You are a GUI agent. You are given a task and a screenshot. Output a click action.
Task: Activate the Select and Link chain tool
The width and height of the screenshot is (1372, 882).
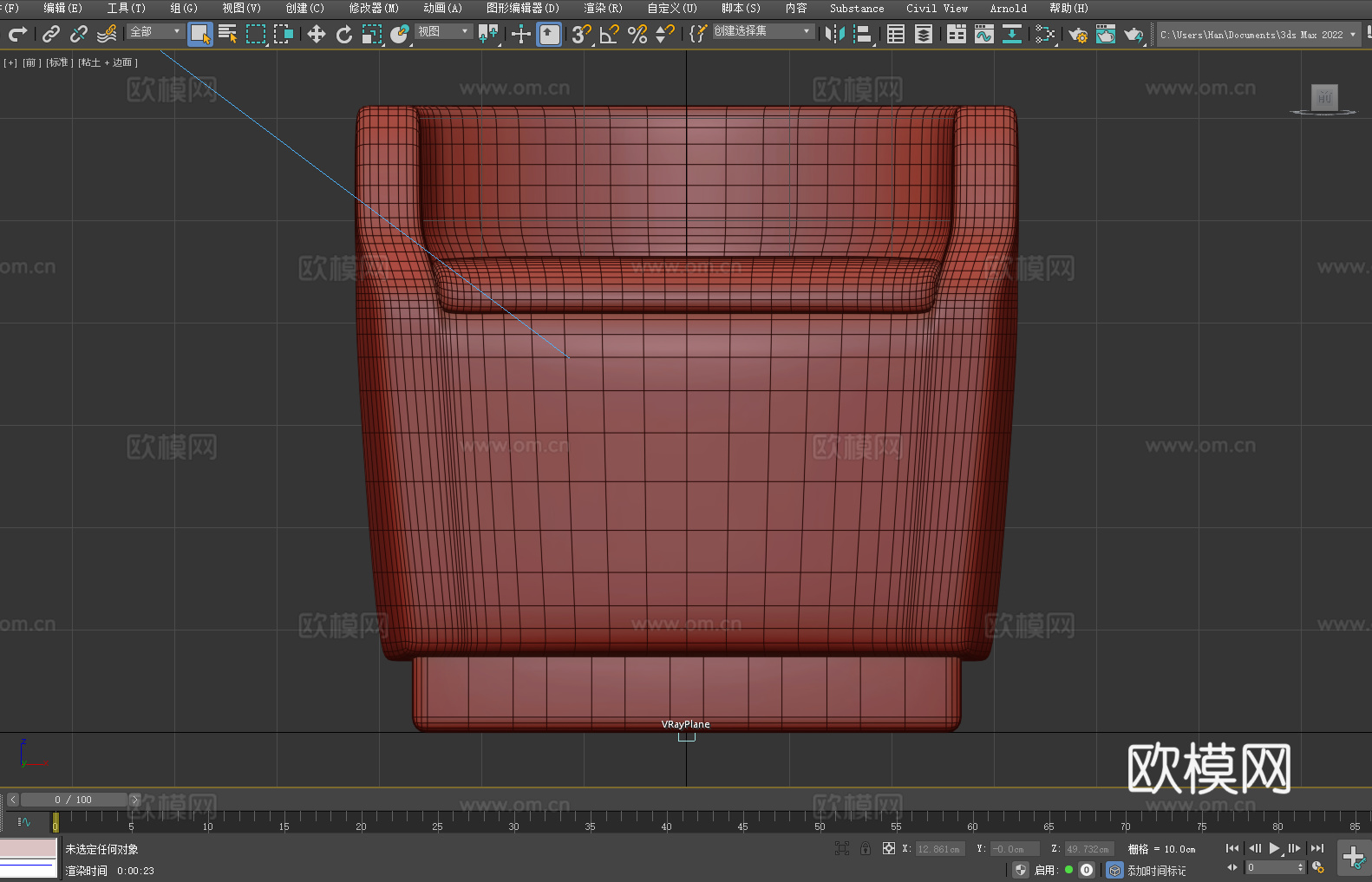click(51, 34)
